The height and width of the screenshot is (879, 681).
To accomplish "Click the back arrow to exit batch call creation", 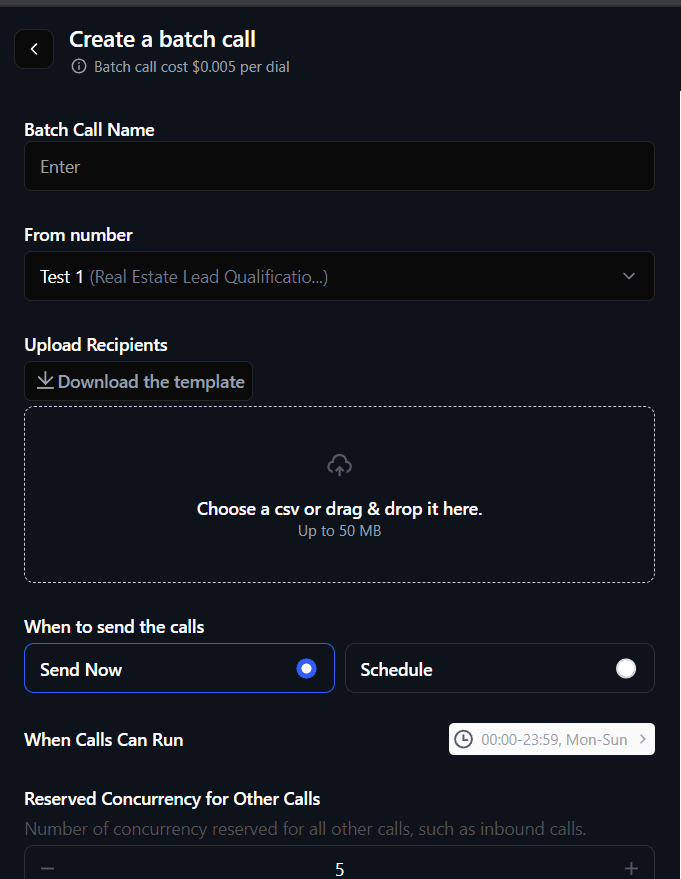I will point(33,48).
